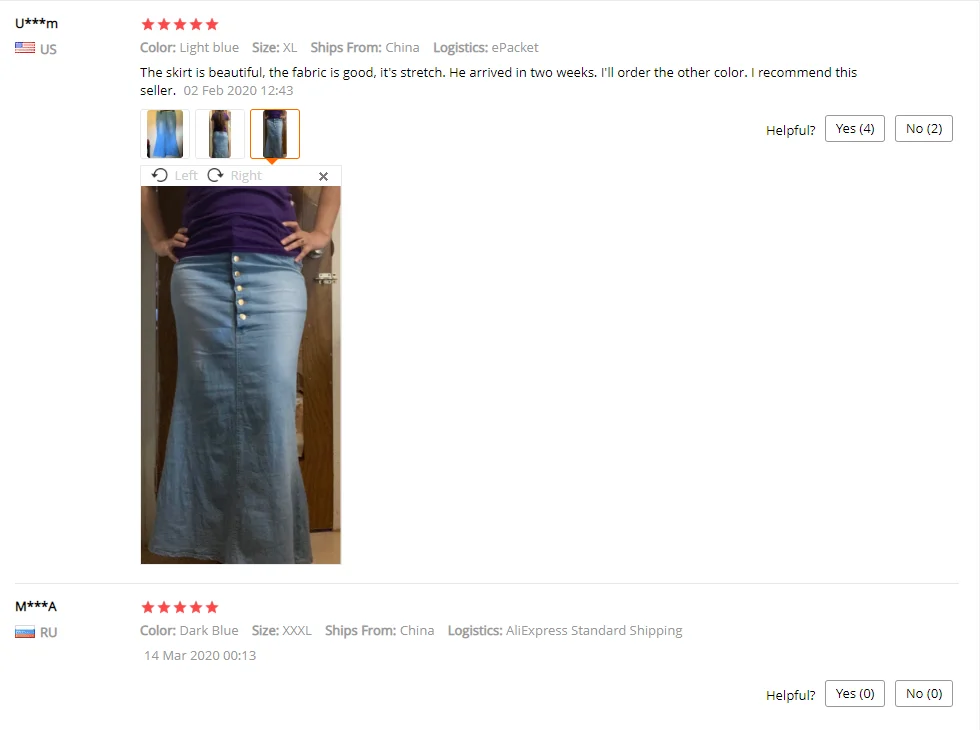
Task: Click the enlarged denim skirt photo
Action: tap(241, 375)
